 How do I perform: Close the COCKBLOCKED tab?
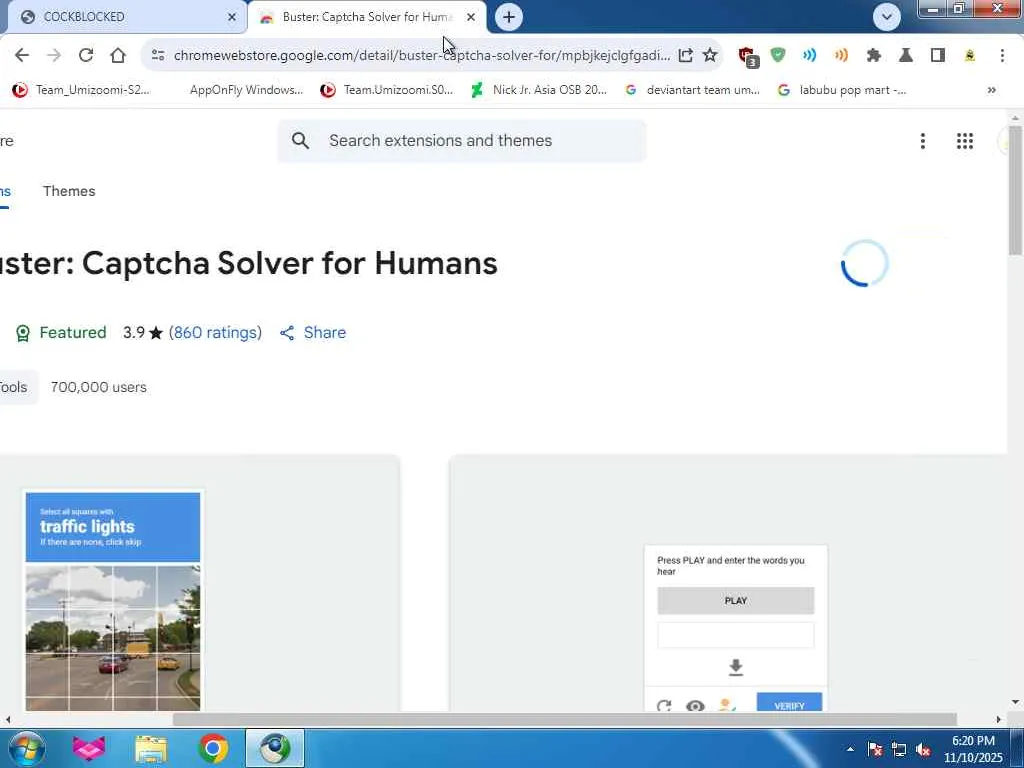pyautogui.click(x=232, y=17)
